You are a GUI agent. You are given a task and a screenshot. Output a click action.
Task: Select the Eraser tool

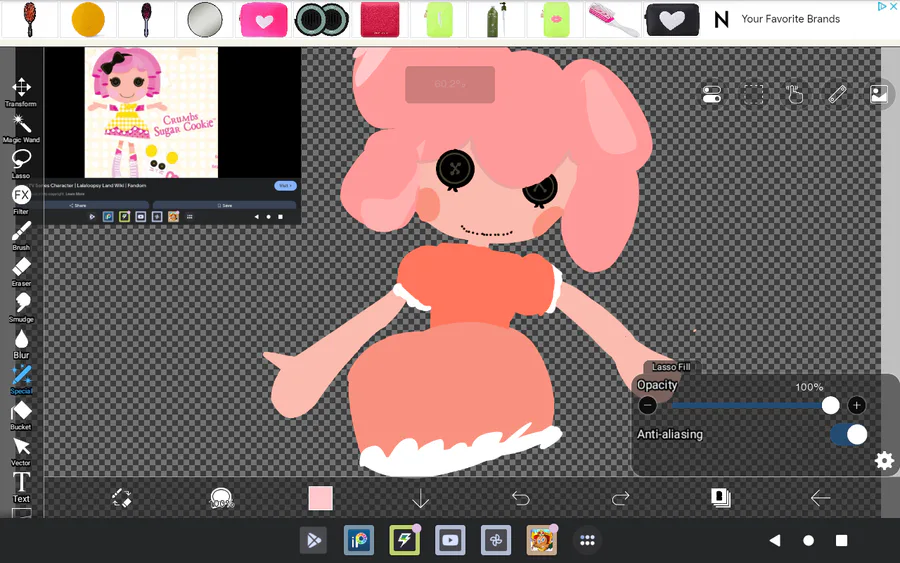click(21, 272)
